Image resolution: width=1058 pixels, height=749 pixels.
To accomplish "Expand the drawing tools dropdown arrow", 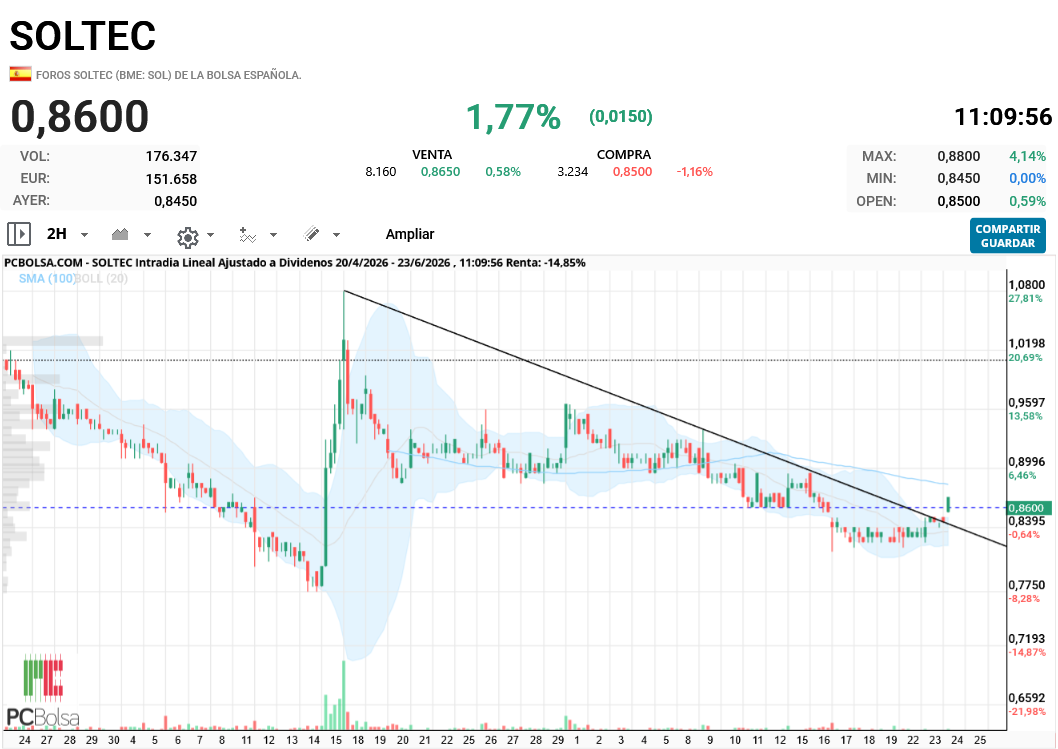I will pyautogui.click(x=336, y=235).
